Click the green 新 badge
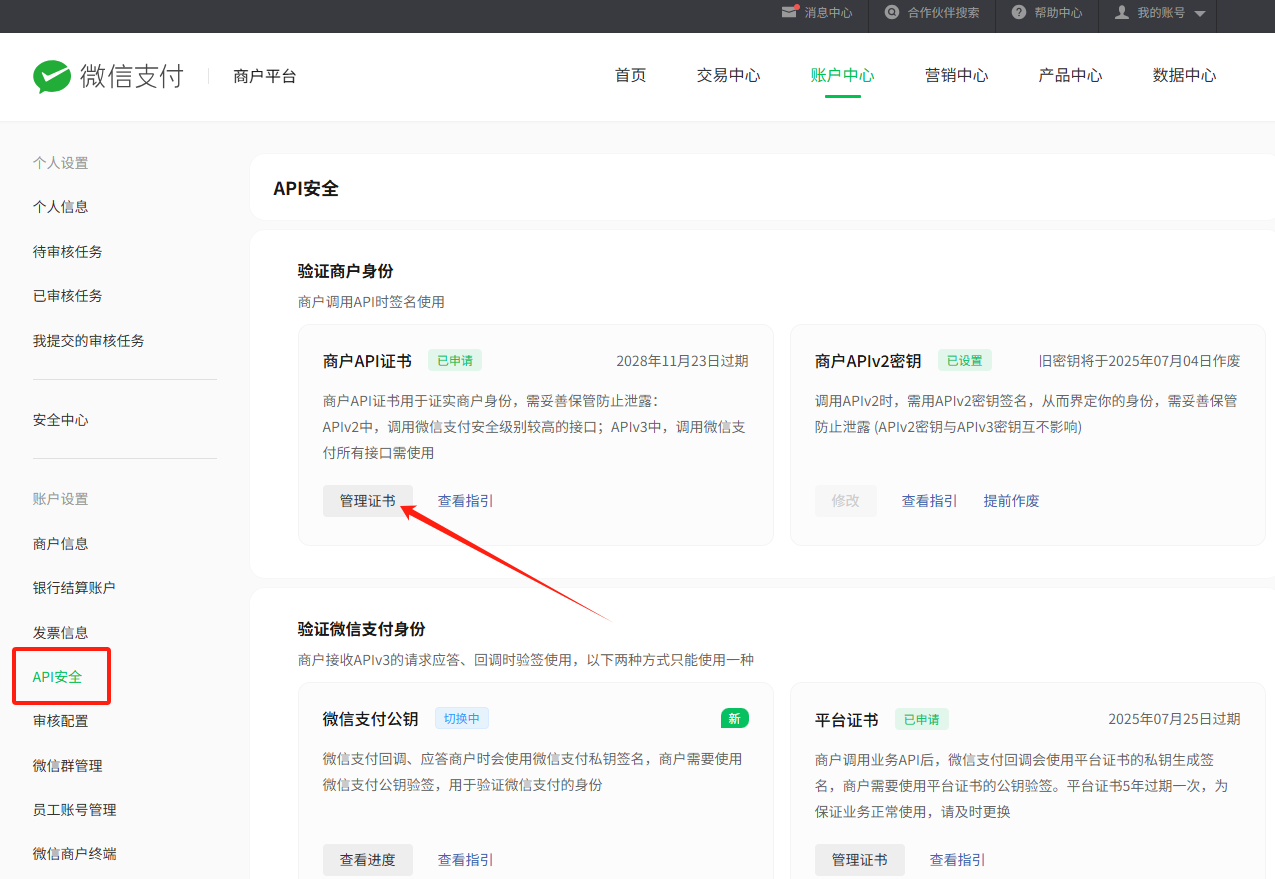The width and height of the screenshot is (1275, 879). [x=734, y=718]
